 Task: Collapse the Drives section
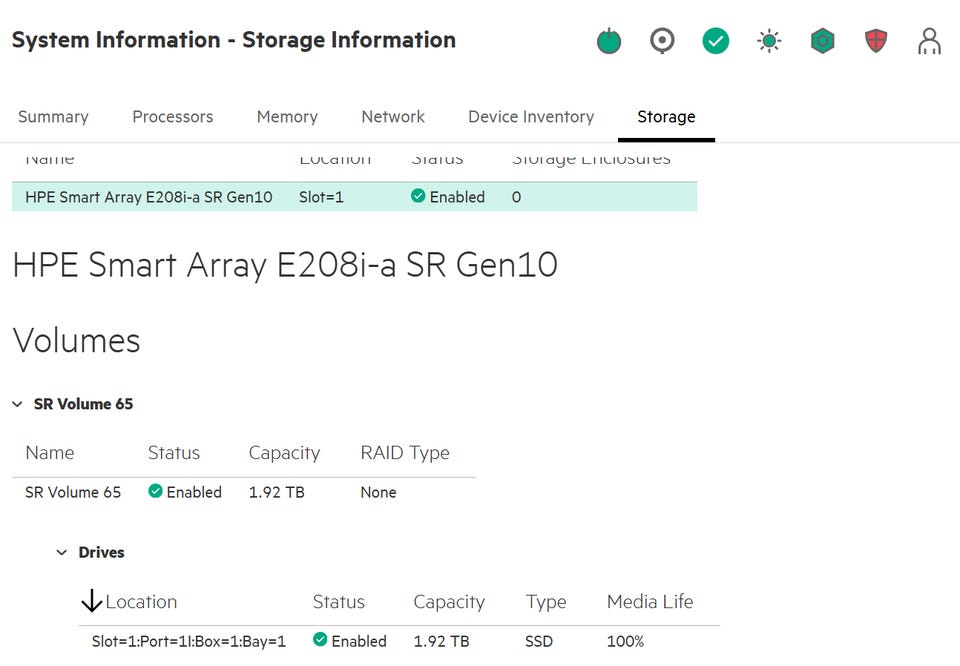[x=62, y=552]
